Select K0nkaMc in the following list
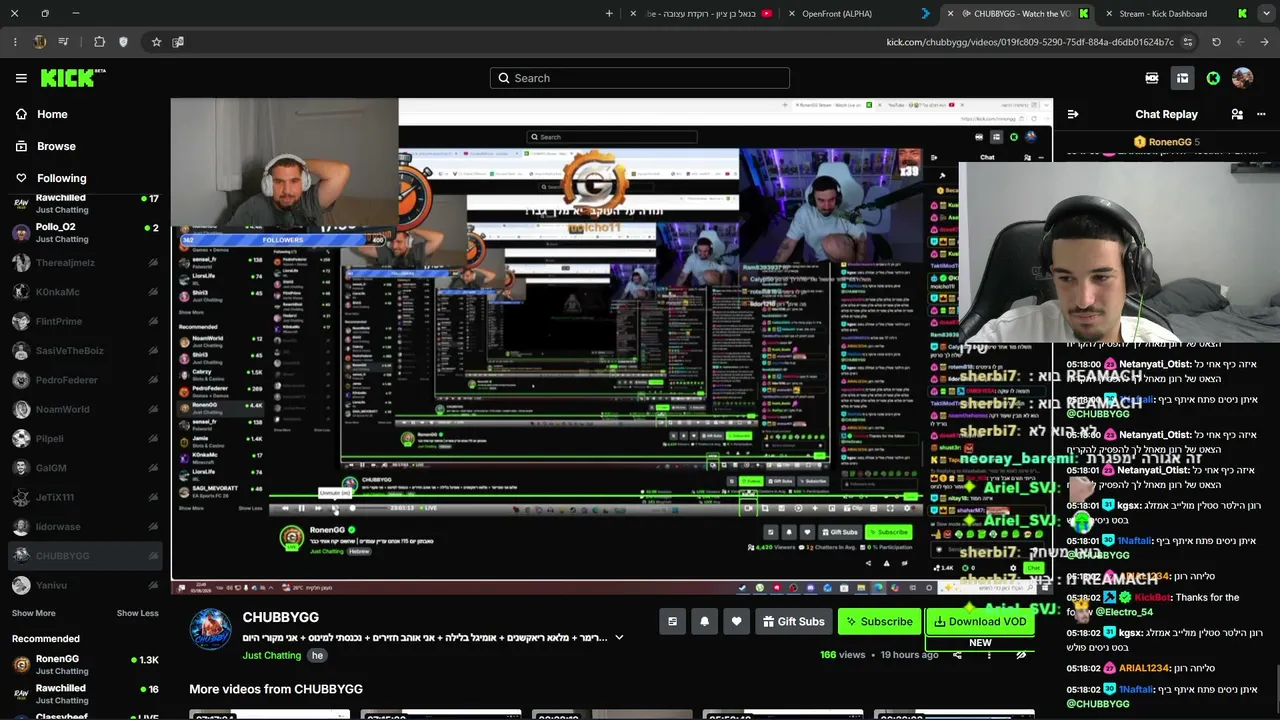1280x720 pixels. coord(85,292)
